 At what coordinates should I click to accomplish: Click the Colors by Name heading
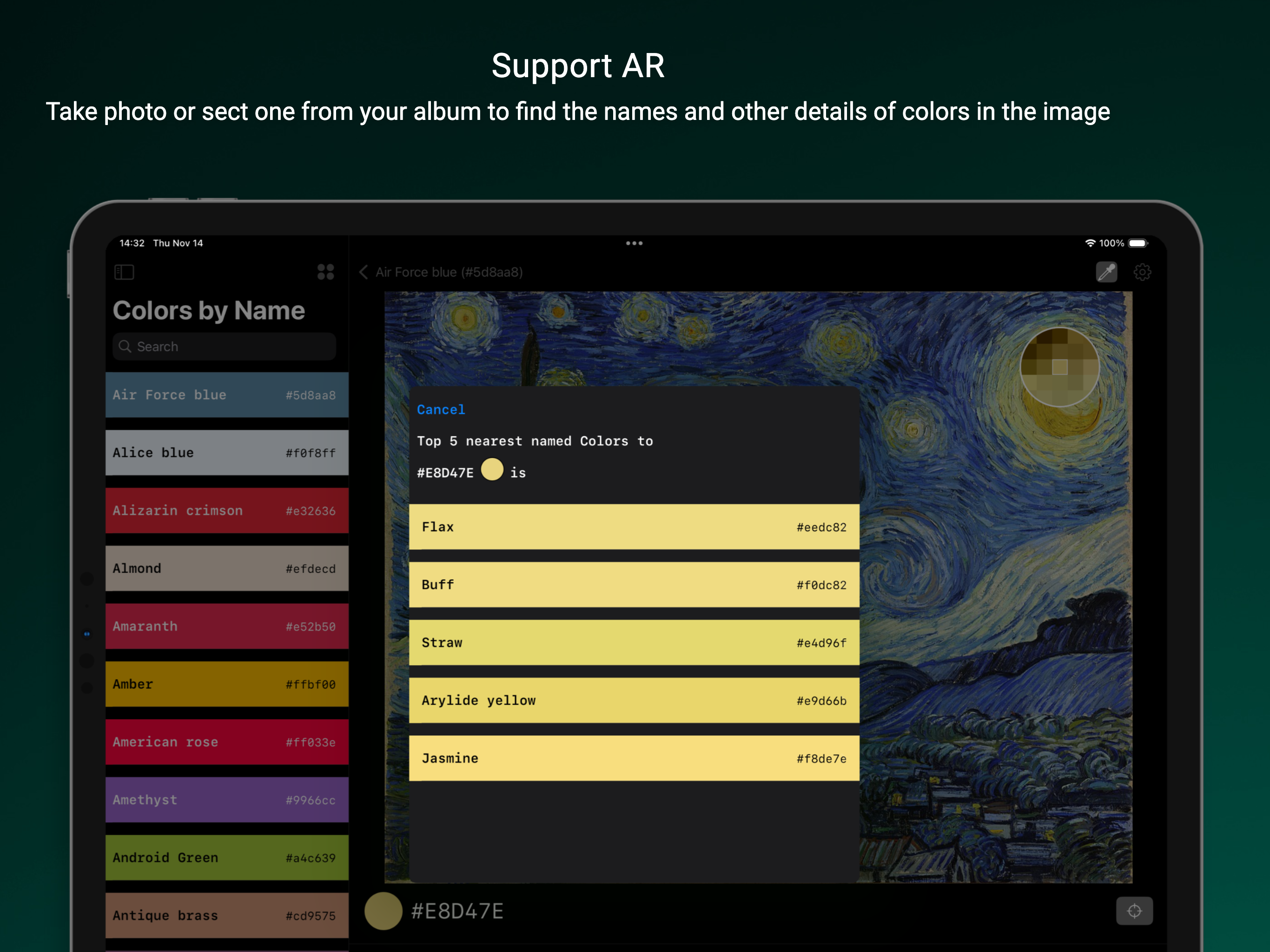tap(209, 311)
